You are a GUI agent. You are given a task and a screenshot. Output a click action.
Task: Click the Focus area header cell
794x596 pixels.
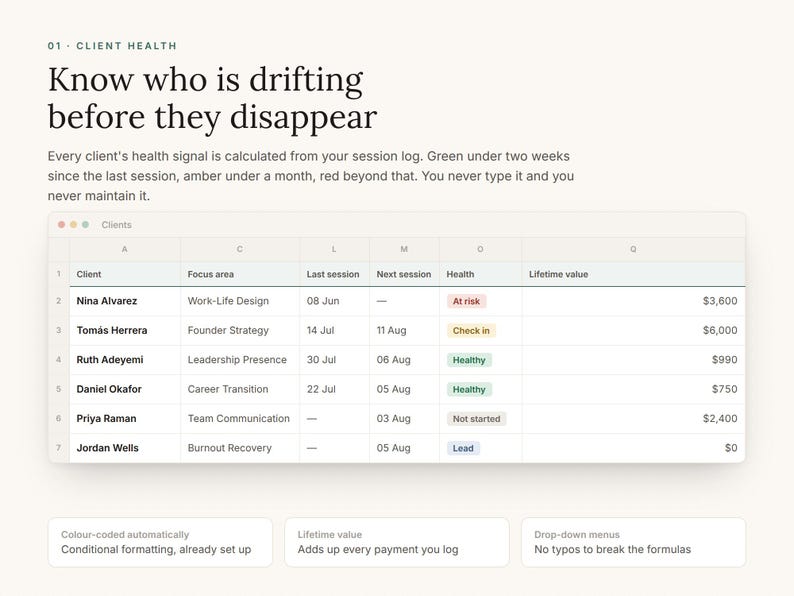240,274
